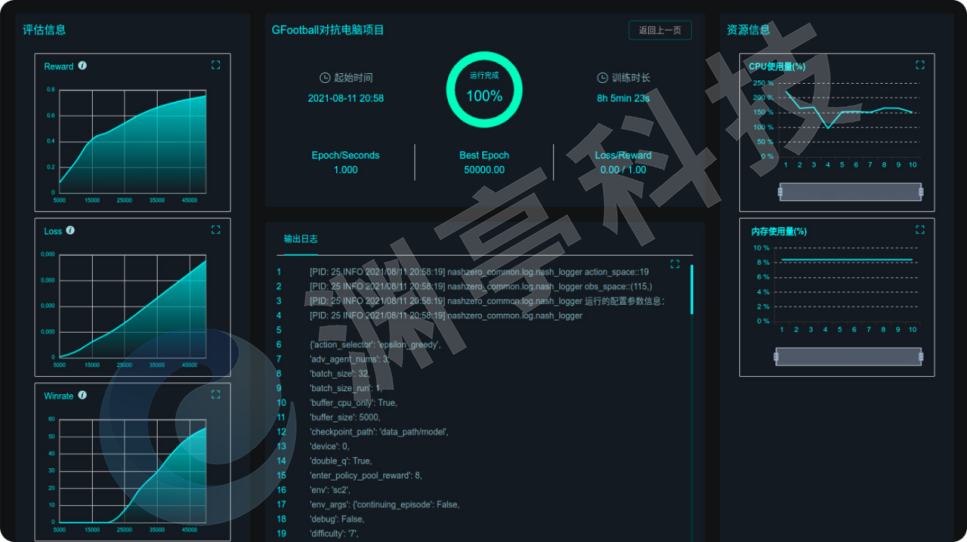This screenshot has width=967, height=542.
Task: Click Loss/Reward value 0.00 / 1.00
Action: tap(623, 170)
